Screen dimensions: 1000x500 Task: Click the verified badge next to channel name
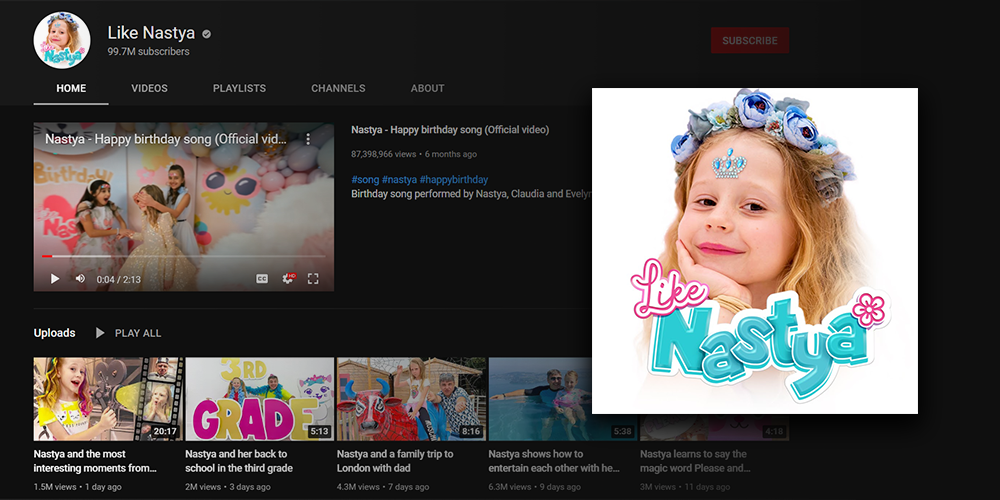click(x=207, y=34)
